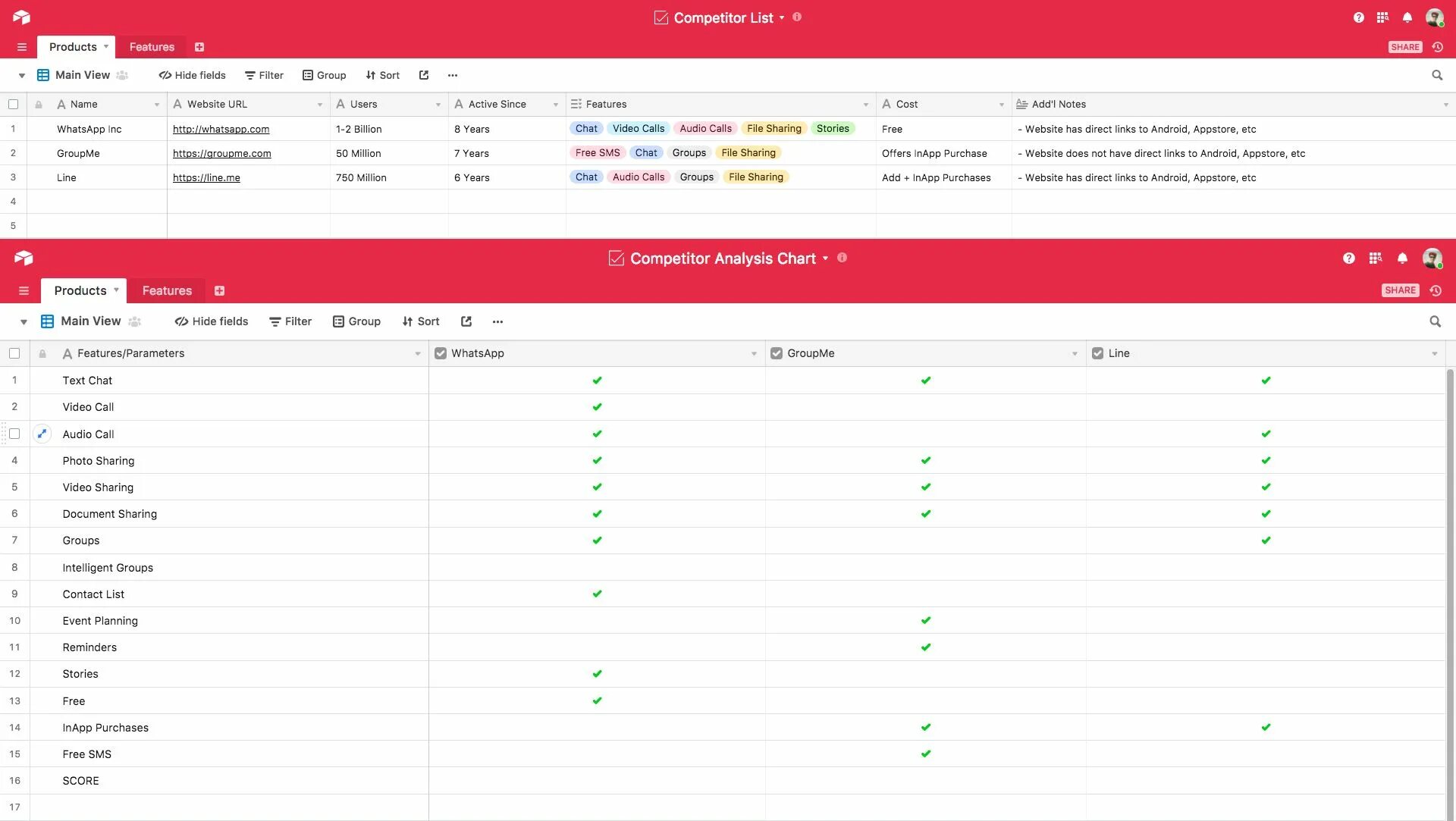Uncheck GroupMe for Photo Sharing
Screen dimensions: 1456x821
(925, 460)
